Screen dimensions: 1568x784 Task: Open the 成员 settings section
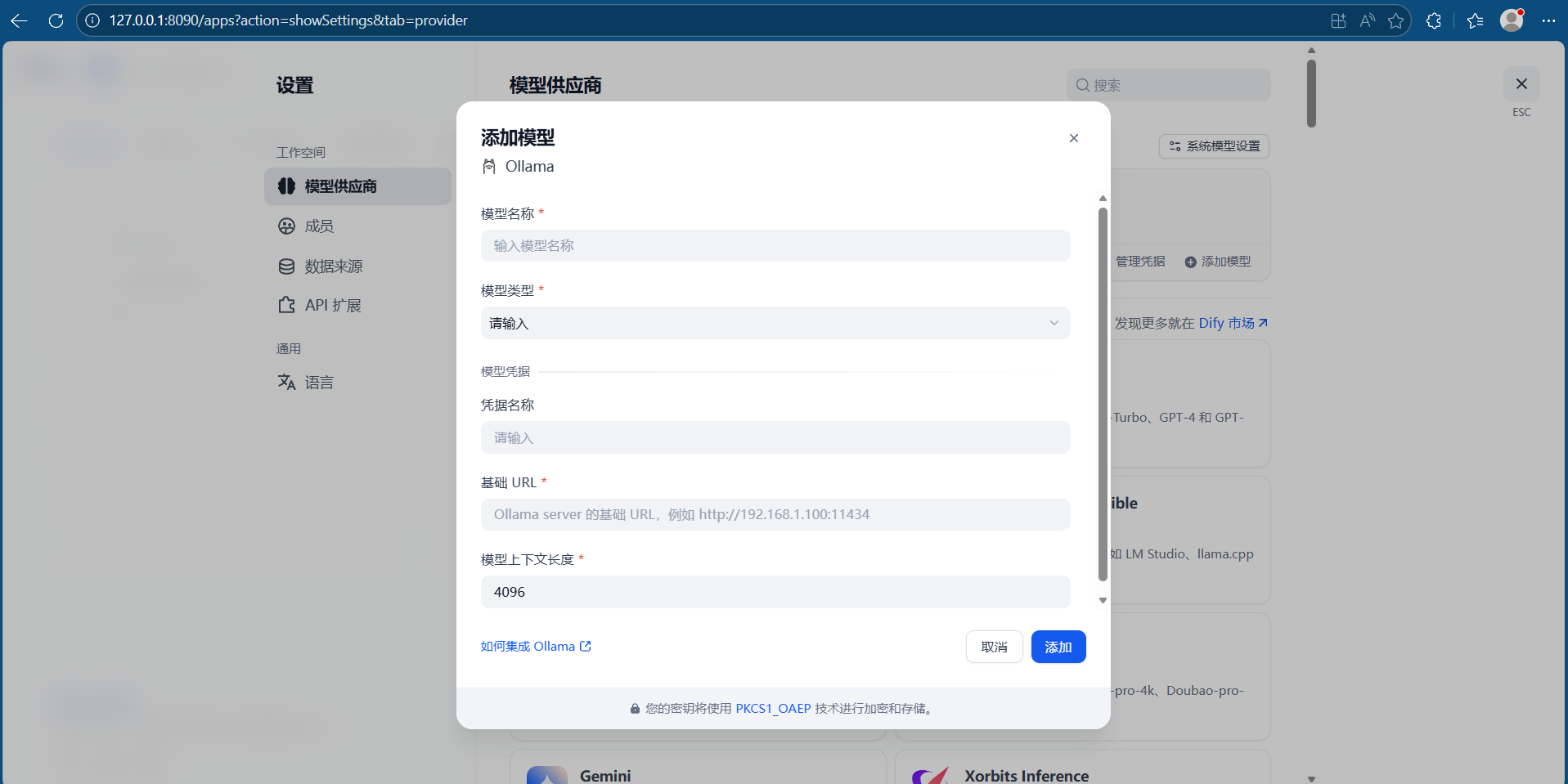pos(357,226)
